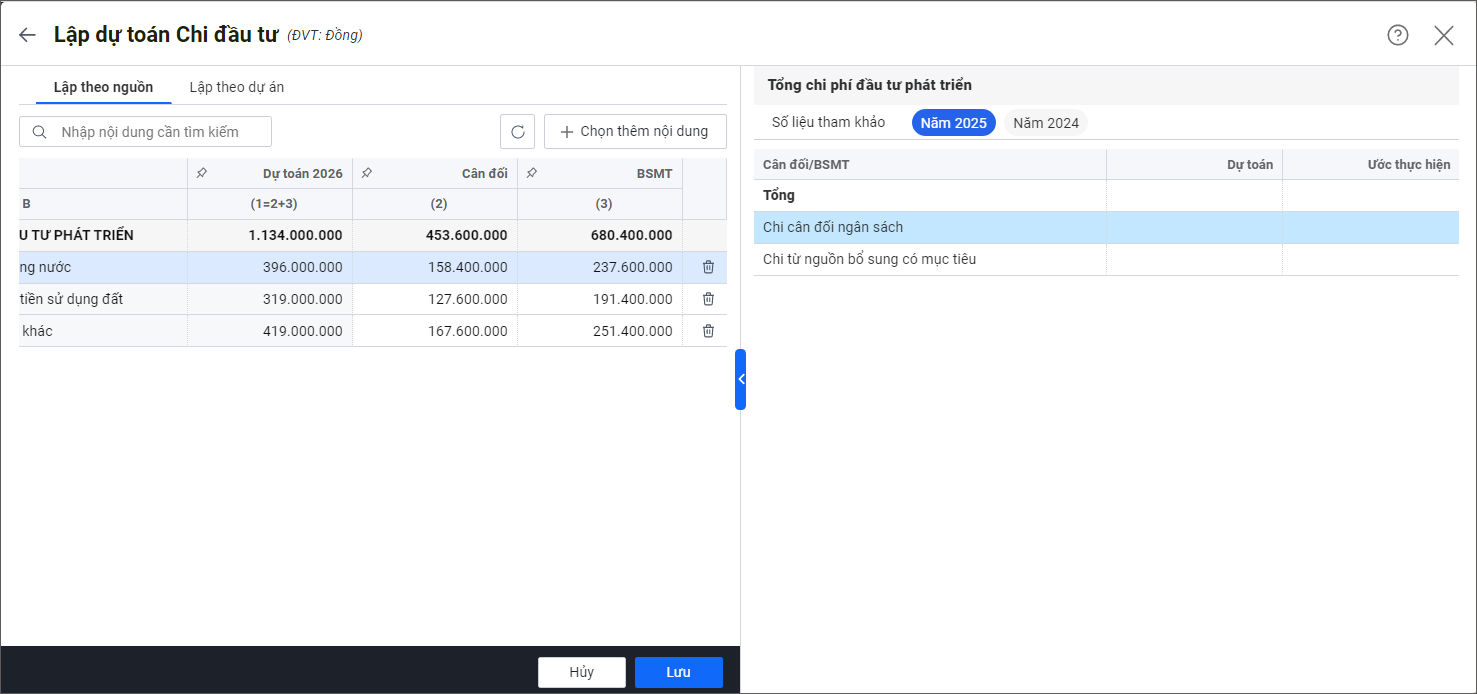1477x694 pixels.
Task: Switch to Lập theo dự án tab
Action: [x=237, y=87]
